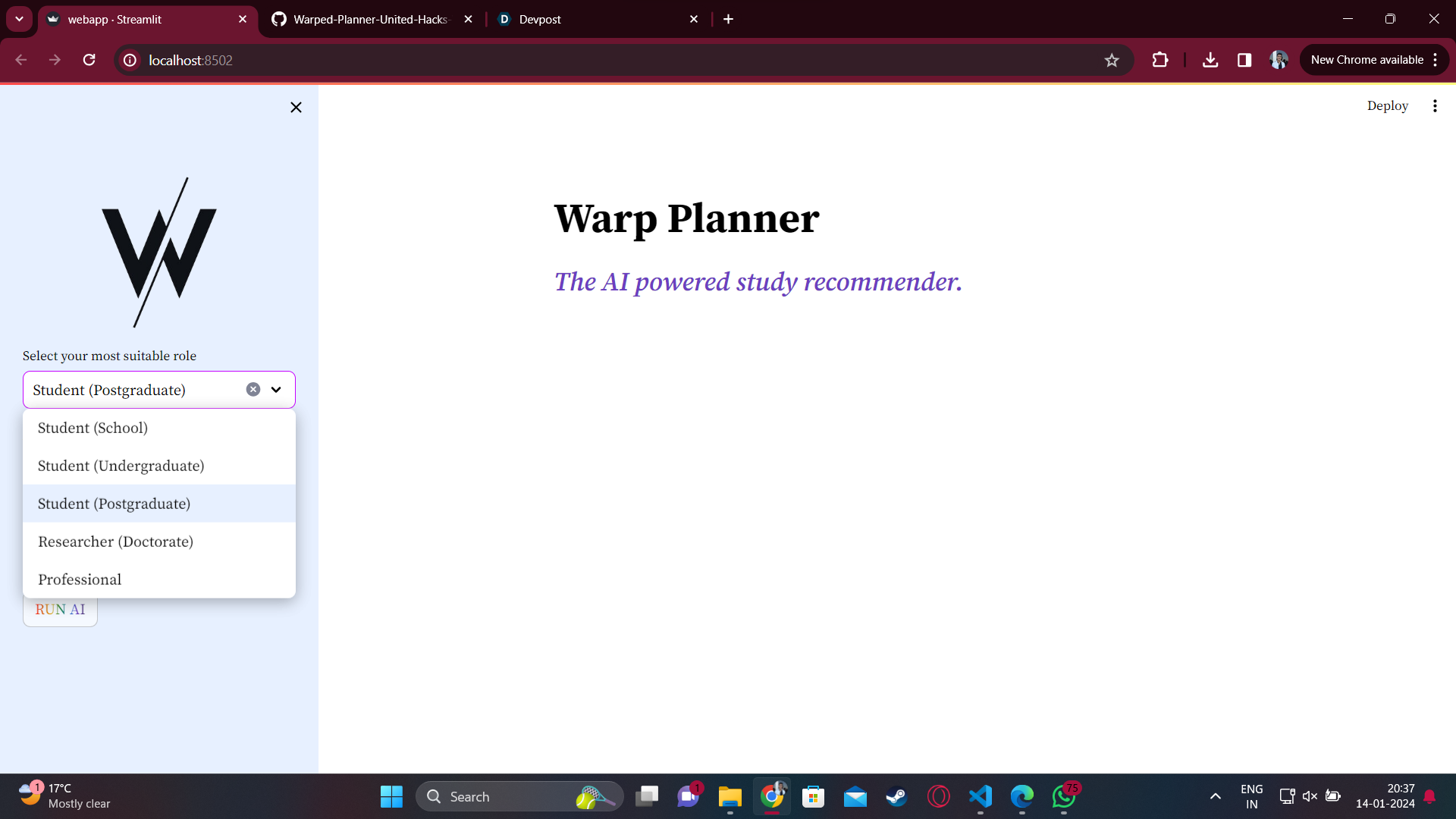The width and height of the screenshot is (1456, 819).
Task: Toggle Chrome side panel icon
Action: coord(1244,60)
